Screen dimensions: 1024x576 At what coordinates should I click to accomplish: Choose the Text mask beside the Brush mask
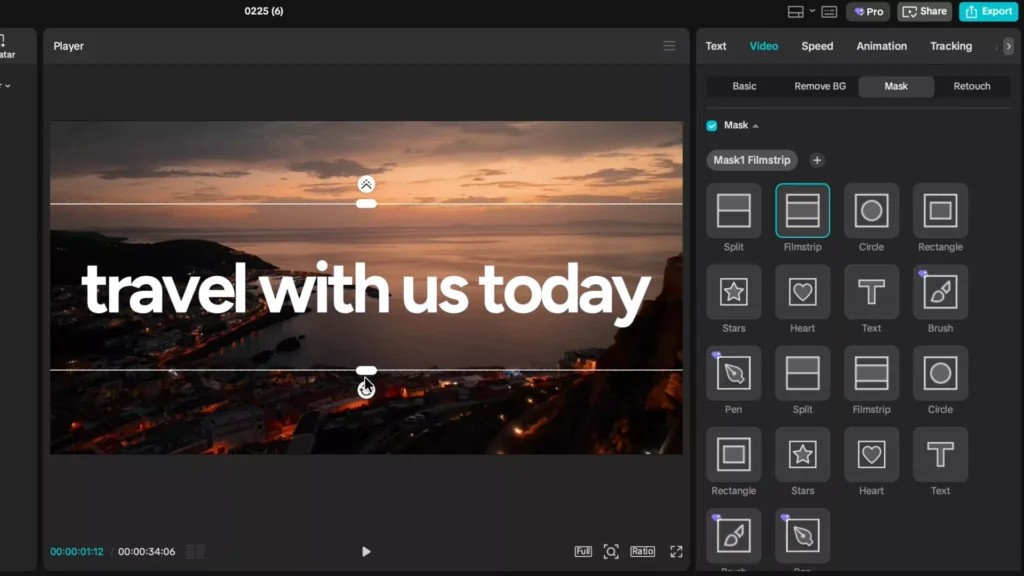coord(871,292)
